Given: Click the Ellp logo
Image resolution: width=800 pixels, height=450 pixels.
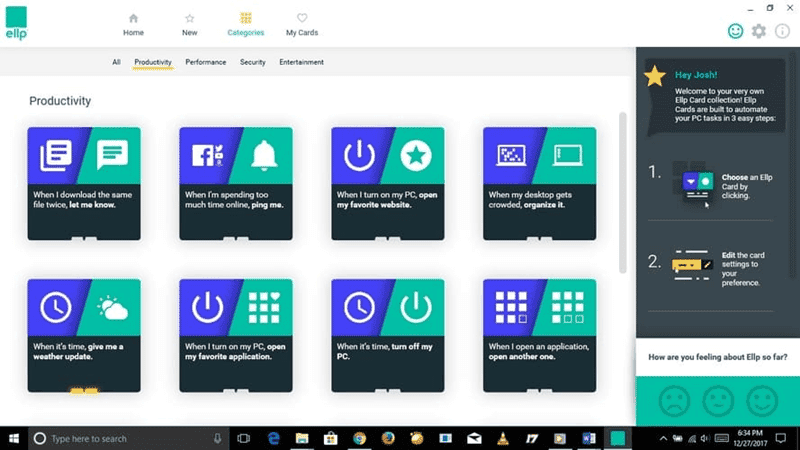Looking at the screenshot, I should [16, 23].
